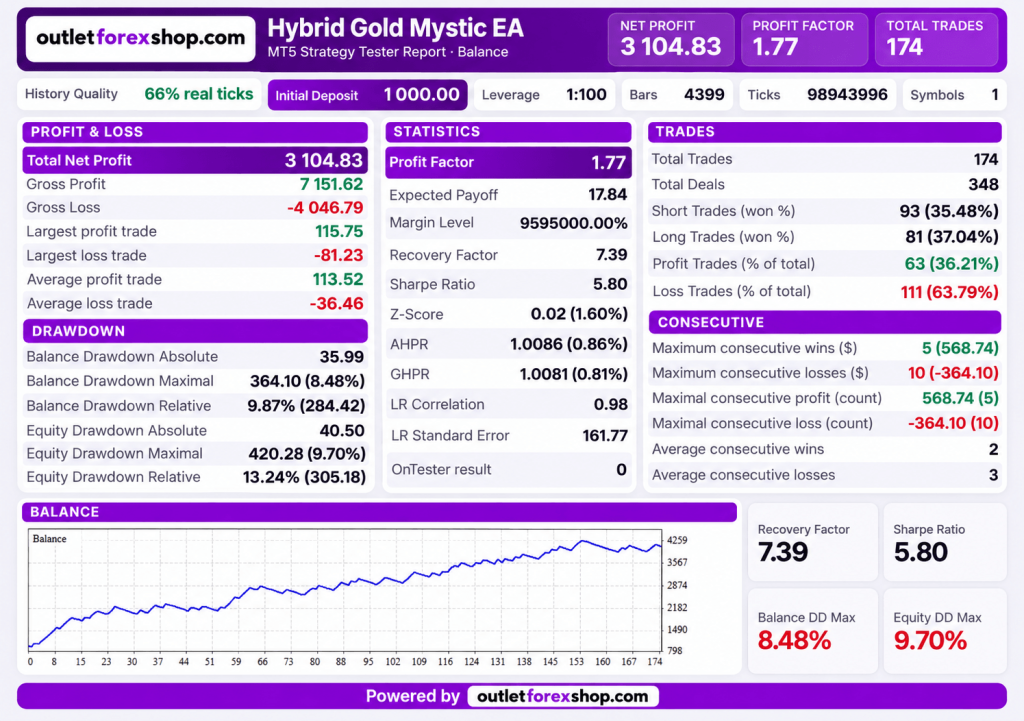Click Recovery Factor row in Statistics panel
Viewport: 1024px width, 721px height.
[509, 255]
